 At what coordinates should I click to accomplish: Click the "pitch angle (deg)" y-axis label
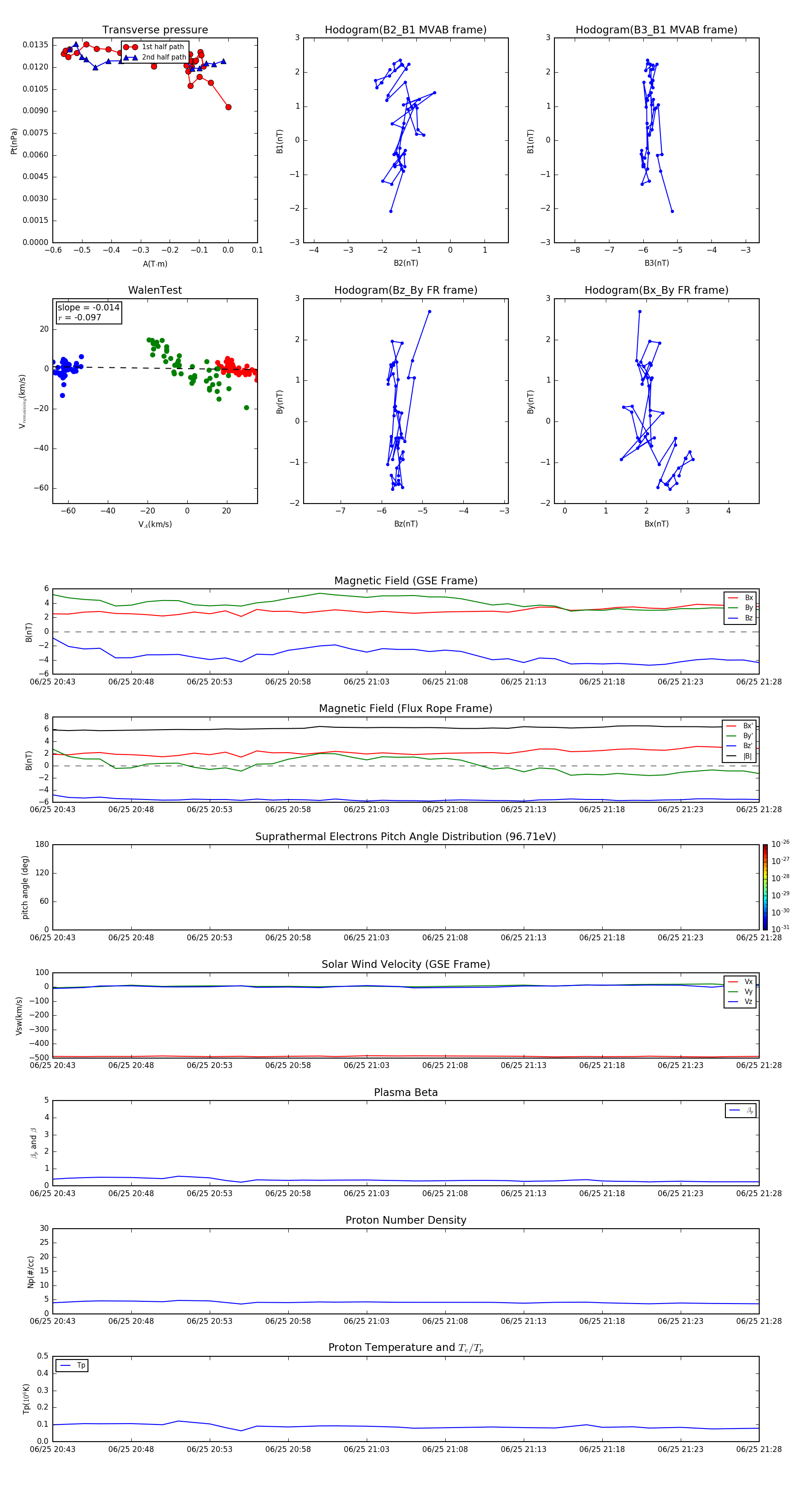tap(25, 887)
